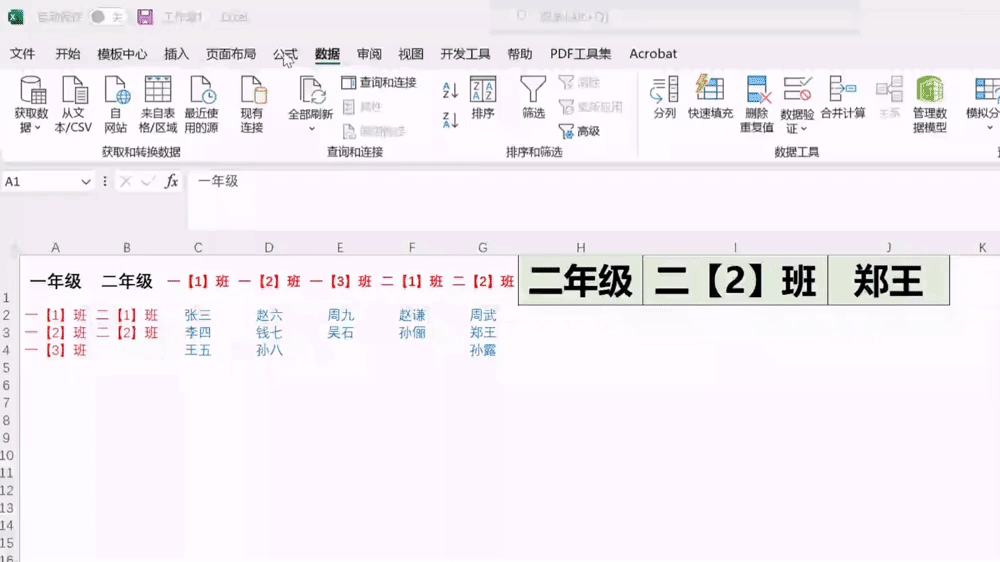
Task: Click cell D3 with 钱七
Action: [269, 333]
